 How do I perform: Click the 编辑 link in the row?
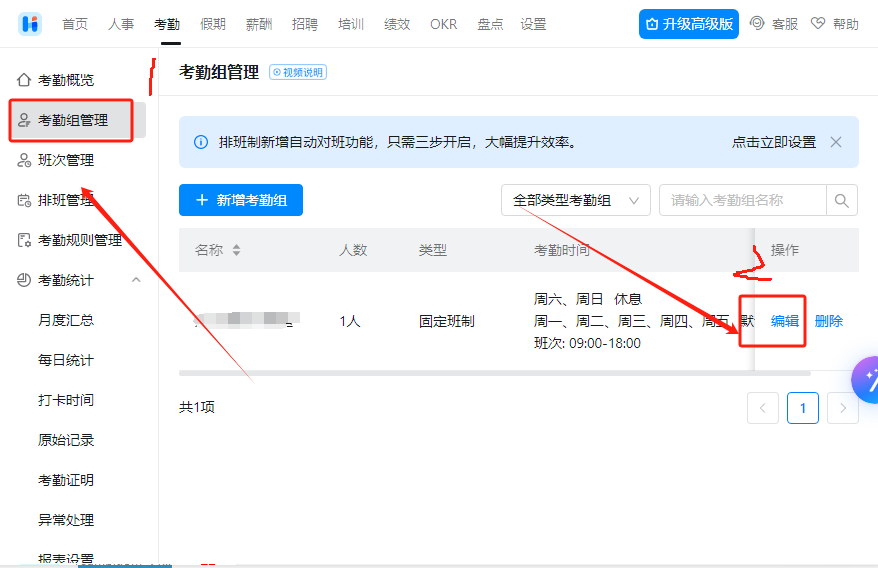click(784, 321)
